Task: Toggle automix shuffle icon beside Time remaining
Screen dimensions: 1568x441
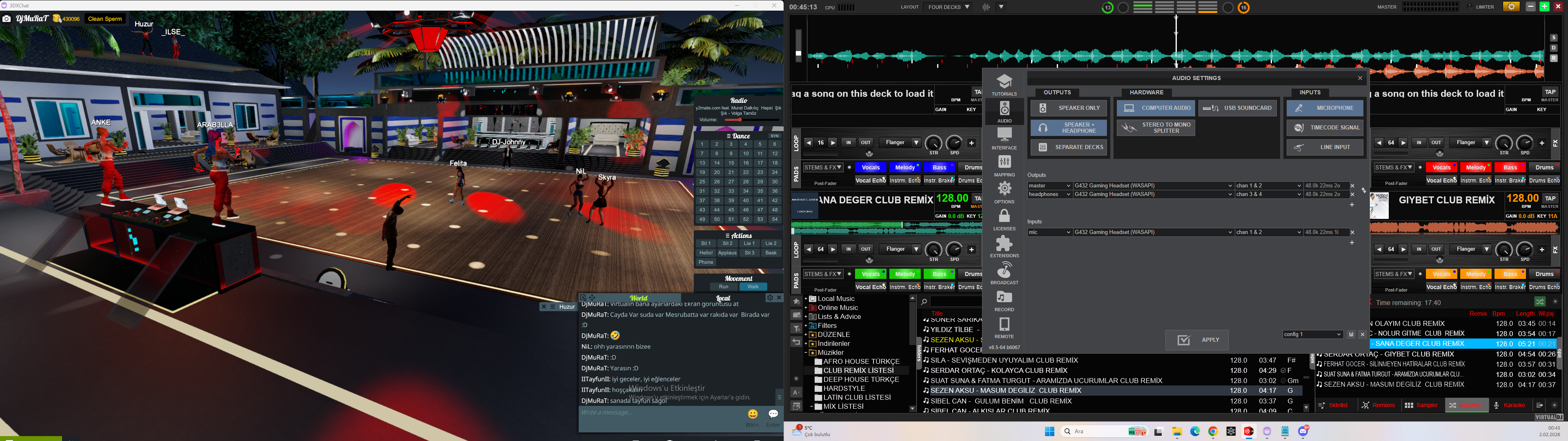Action: coord(1539,301)
